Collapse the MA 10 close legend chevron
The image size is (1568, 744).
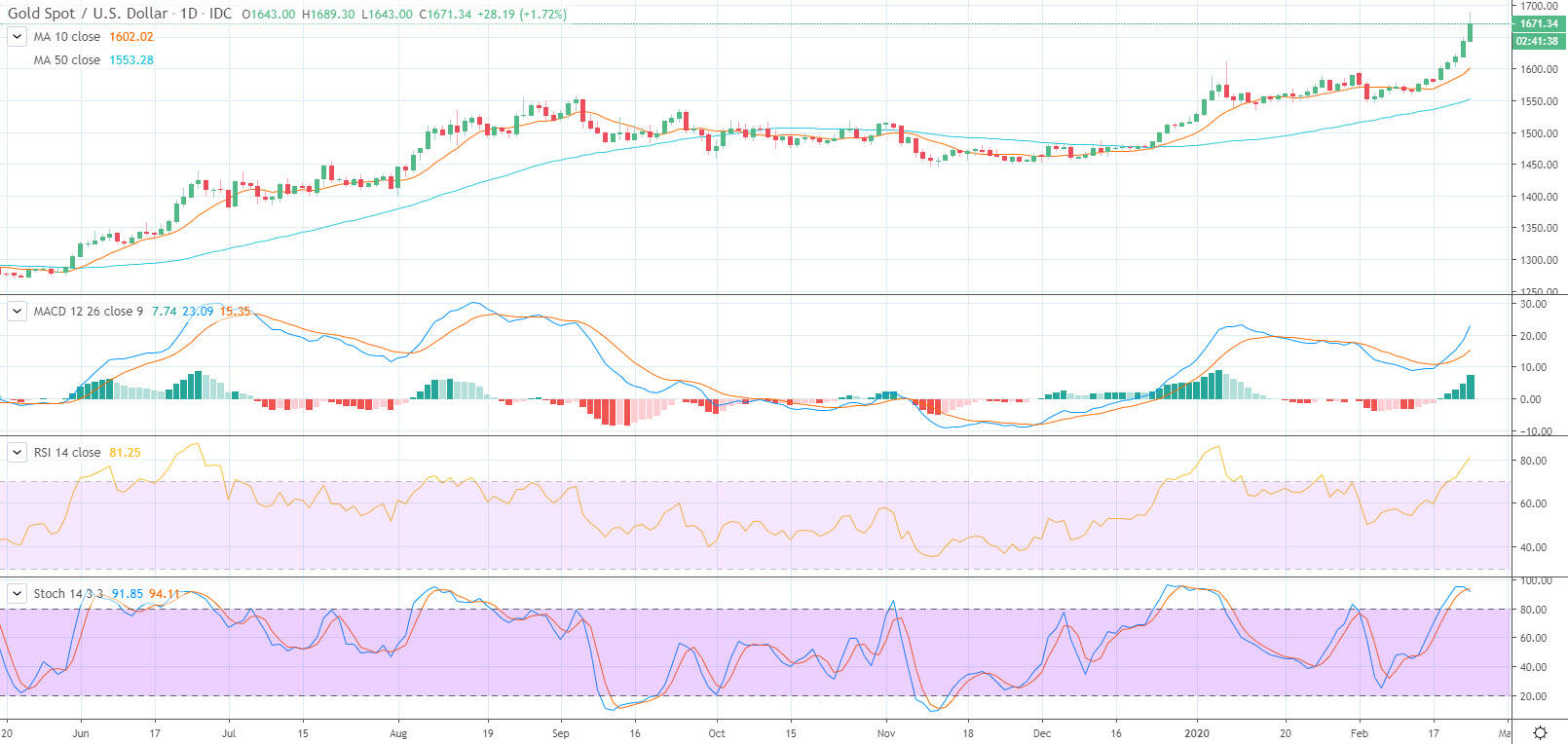pyautogui.click(x=17, y=37)
